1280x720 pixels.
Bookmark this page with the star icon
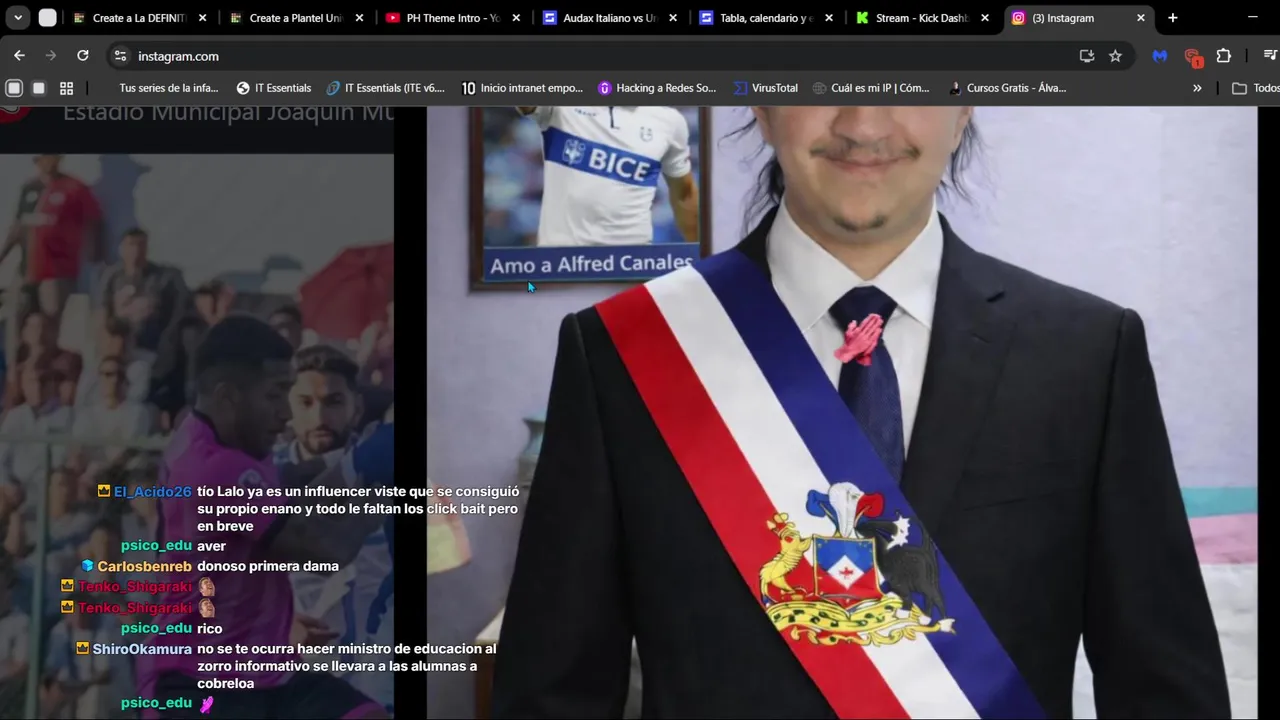coord(1115,56)
